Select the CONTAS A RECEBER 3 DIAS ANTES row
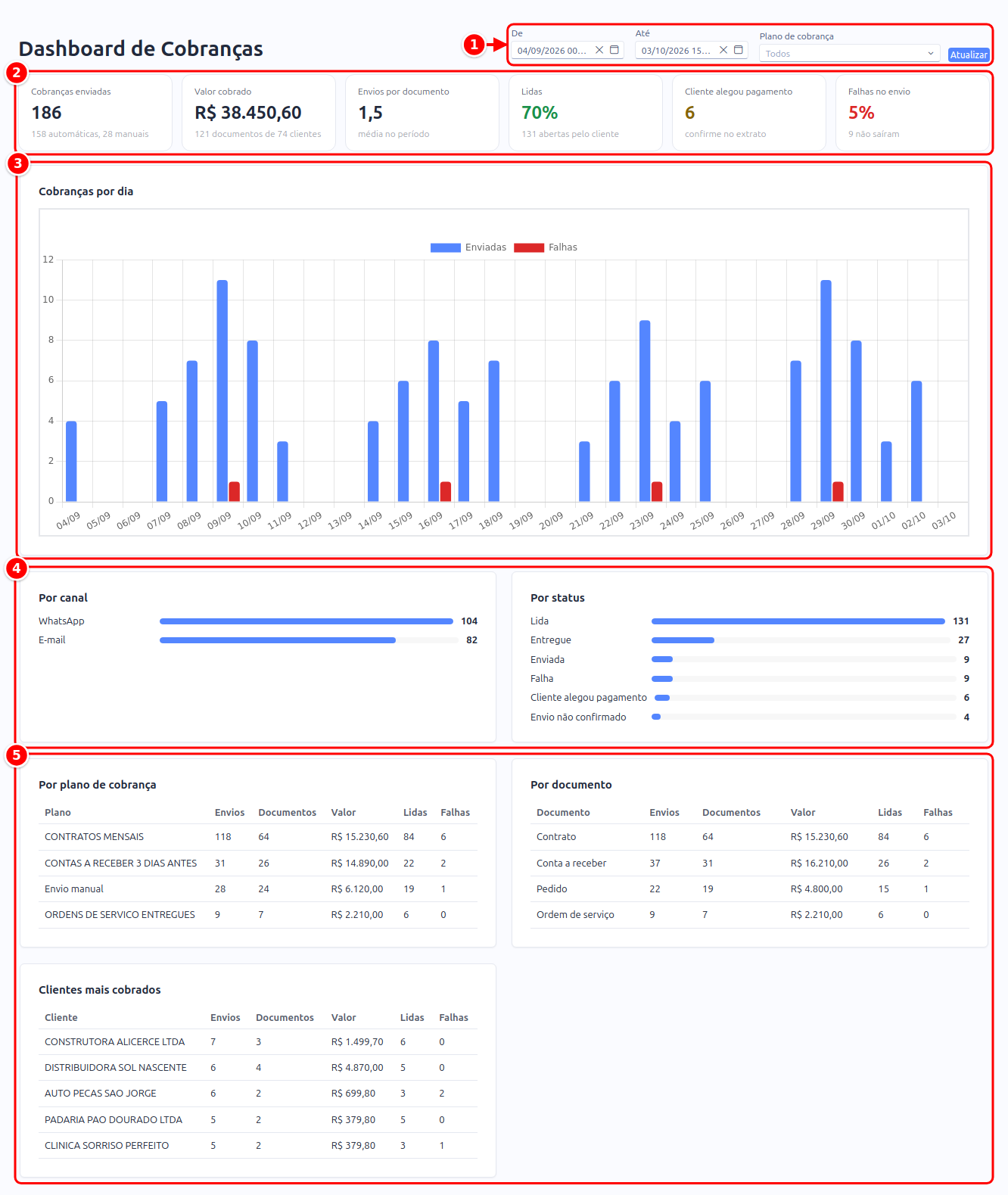 [x=258, y=864]
